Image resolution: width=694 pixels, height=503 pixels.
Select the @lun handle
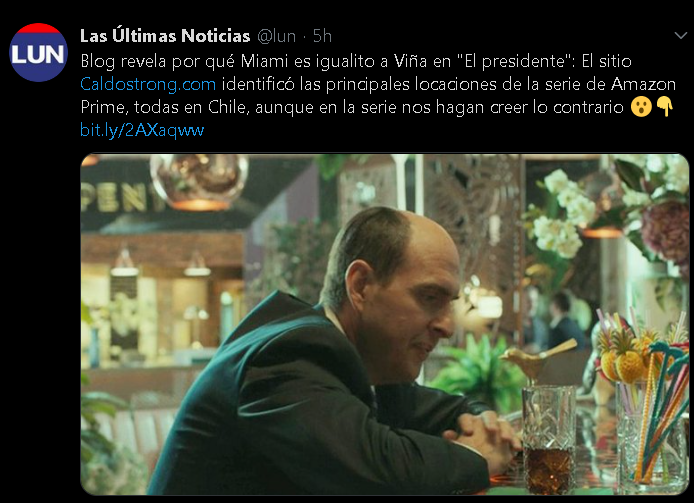pos(277,36)
